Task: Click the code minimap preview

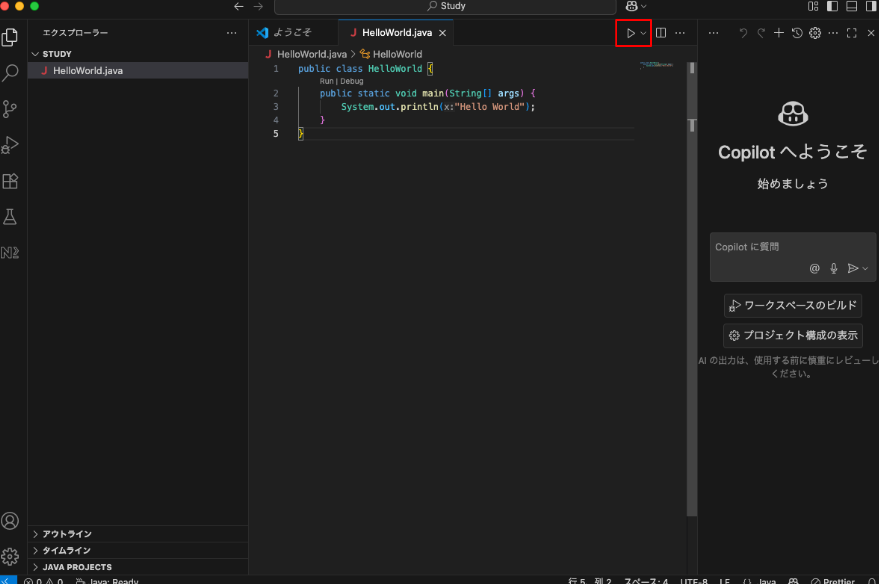Action: (x=656, y=65)
